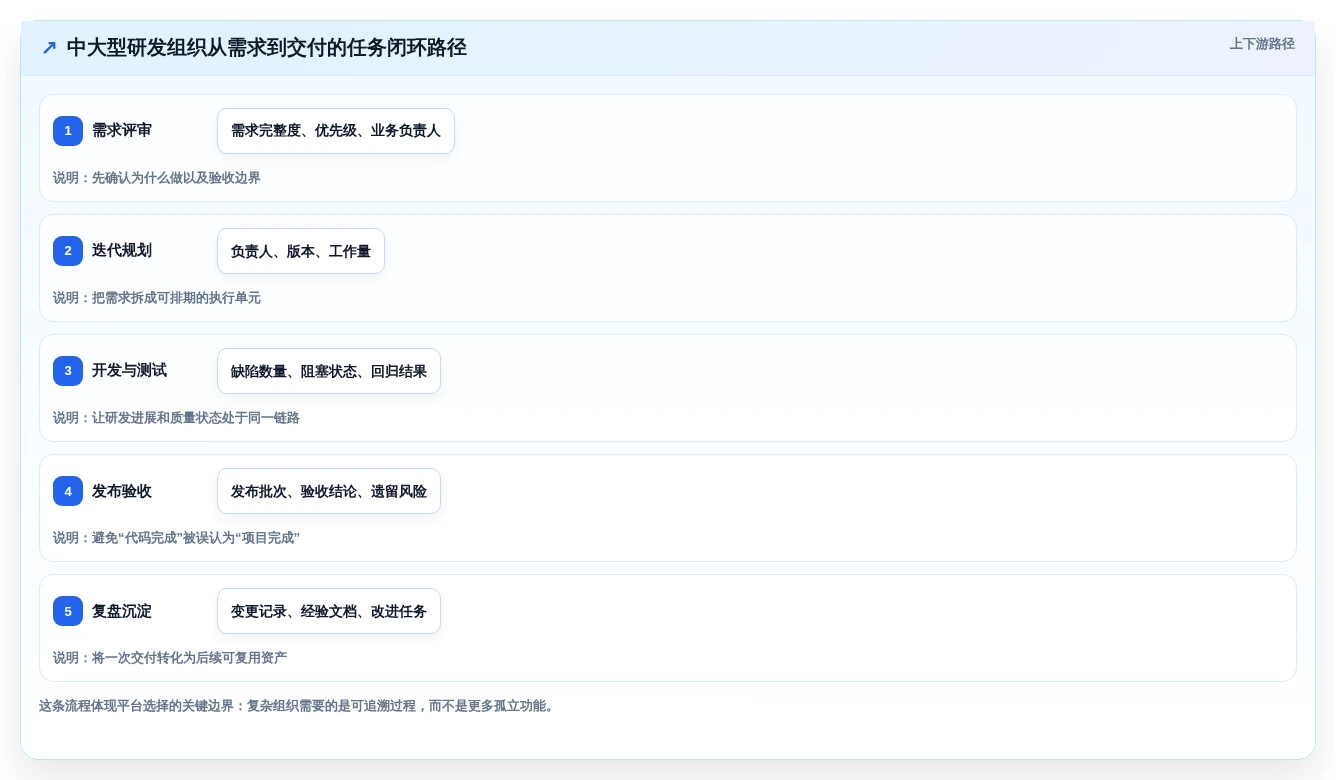1336x780 pixels.
Task: Click the note 把需求拆成可排期的执行单元
Action: 157,298
